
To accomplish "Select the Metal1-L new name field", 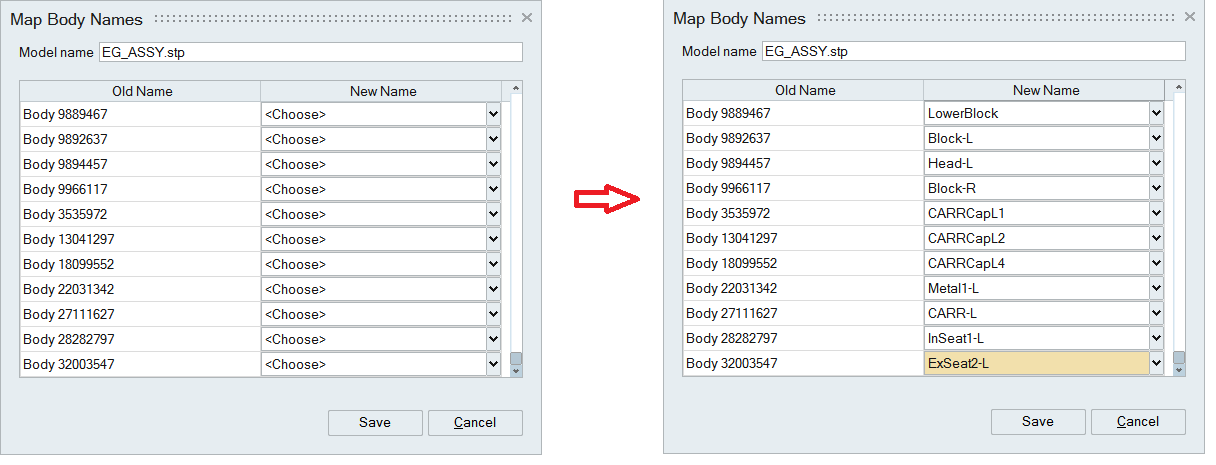I will point(1036,288).
